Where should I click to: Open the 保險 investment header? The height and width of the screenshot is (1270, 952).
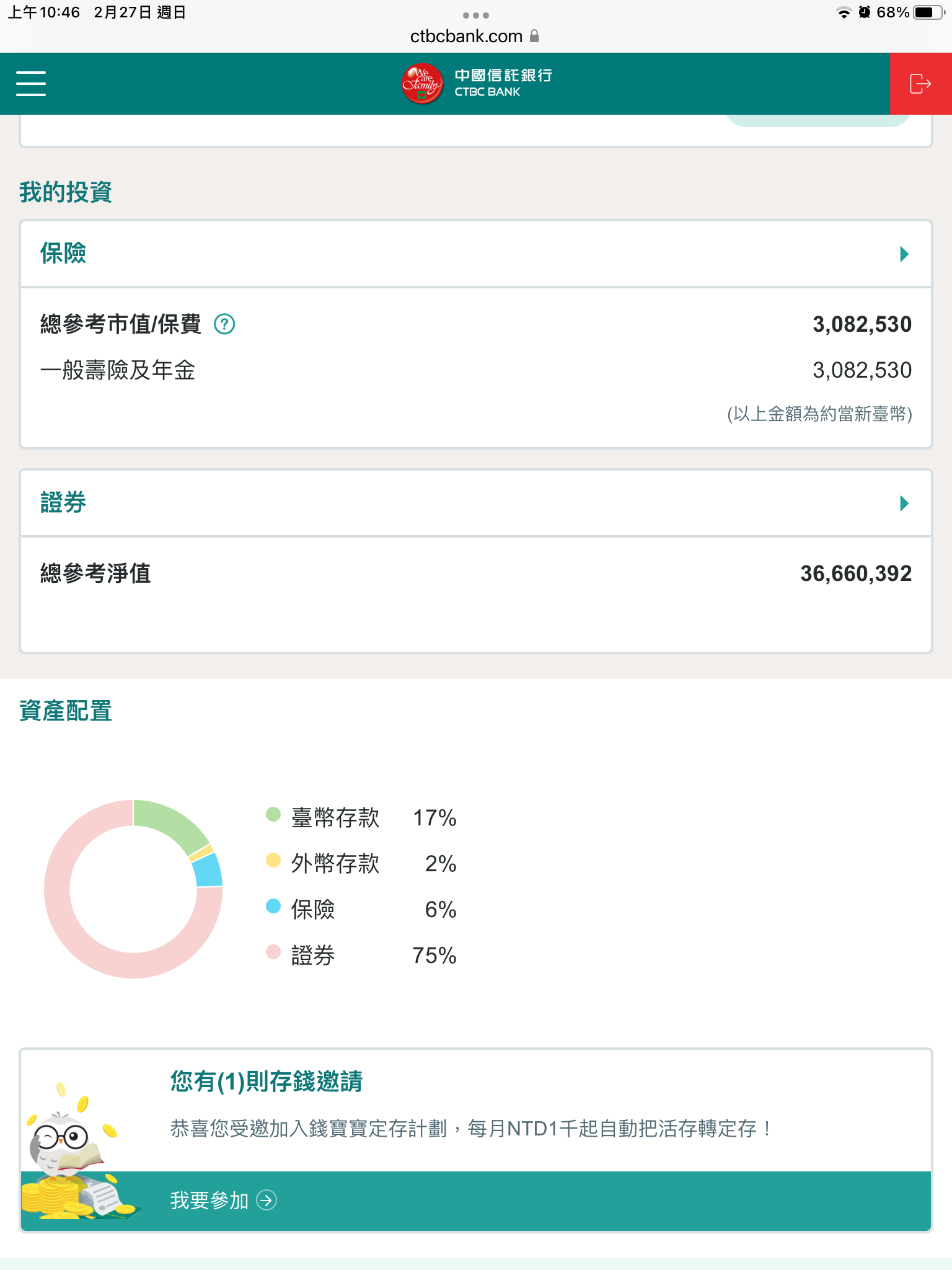point(63,253)
